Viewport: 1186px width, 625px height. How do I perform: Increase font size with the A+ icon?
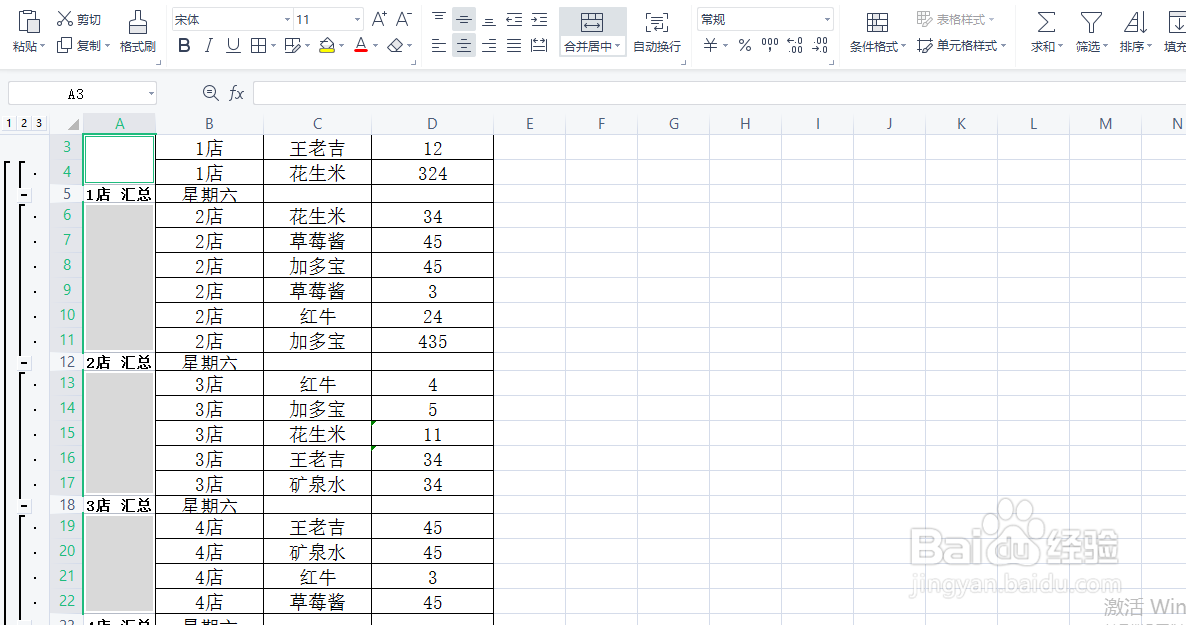[379, 19]
